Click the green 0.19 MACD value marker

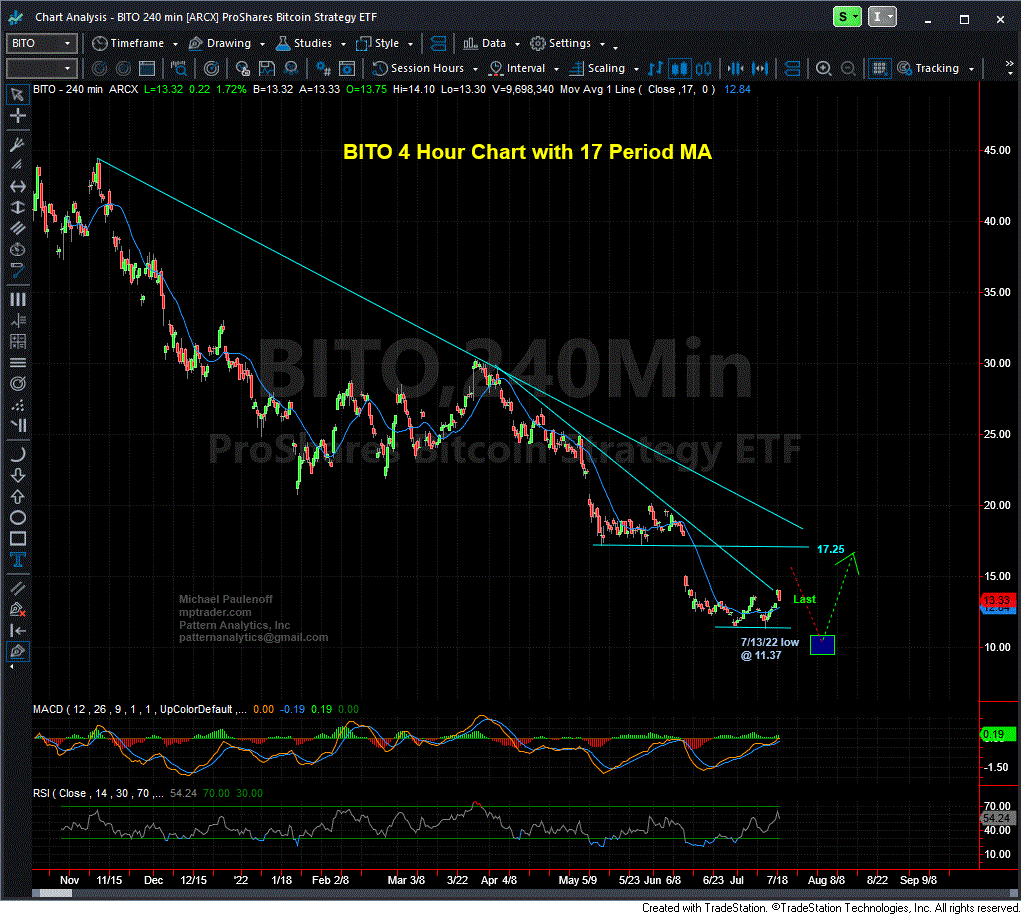pyautogui.click(x=996, y=734)
